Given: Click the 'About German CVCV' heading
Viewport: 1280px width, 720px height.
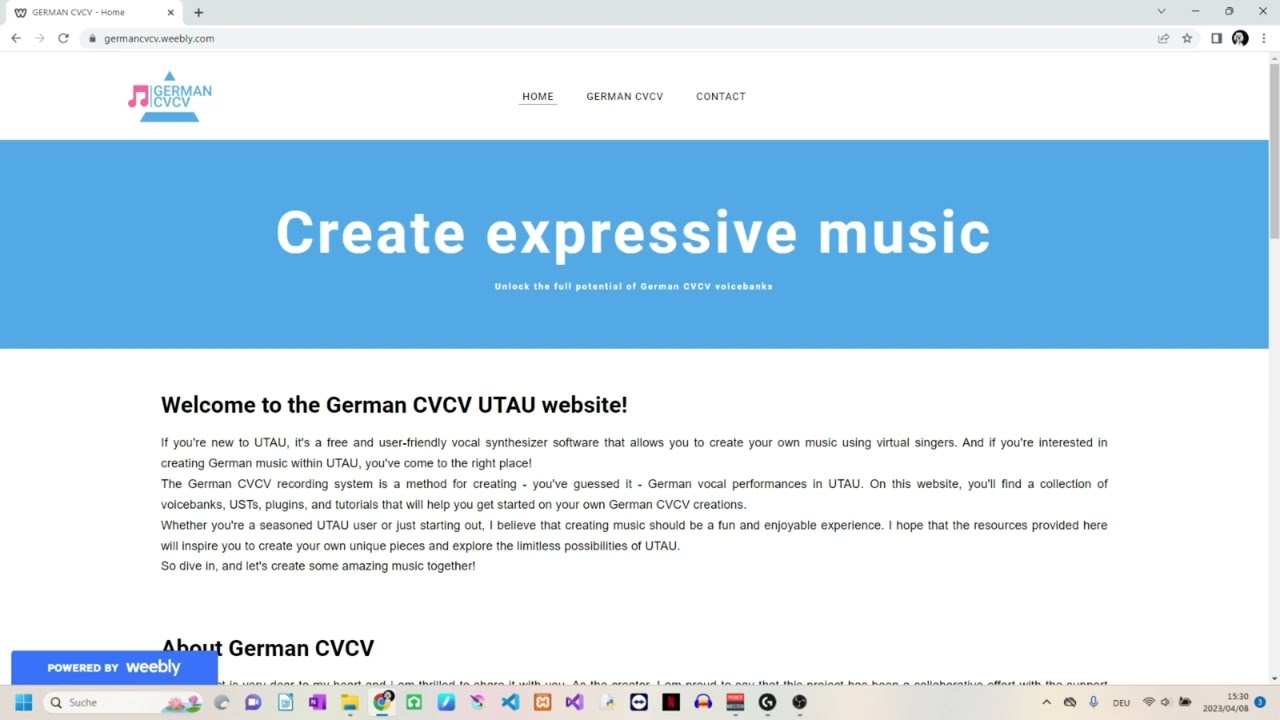Looking at the screenshot, I should click(267, 648).
